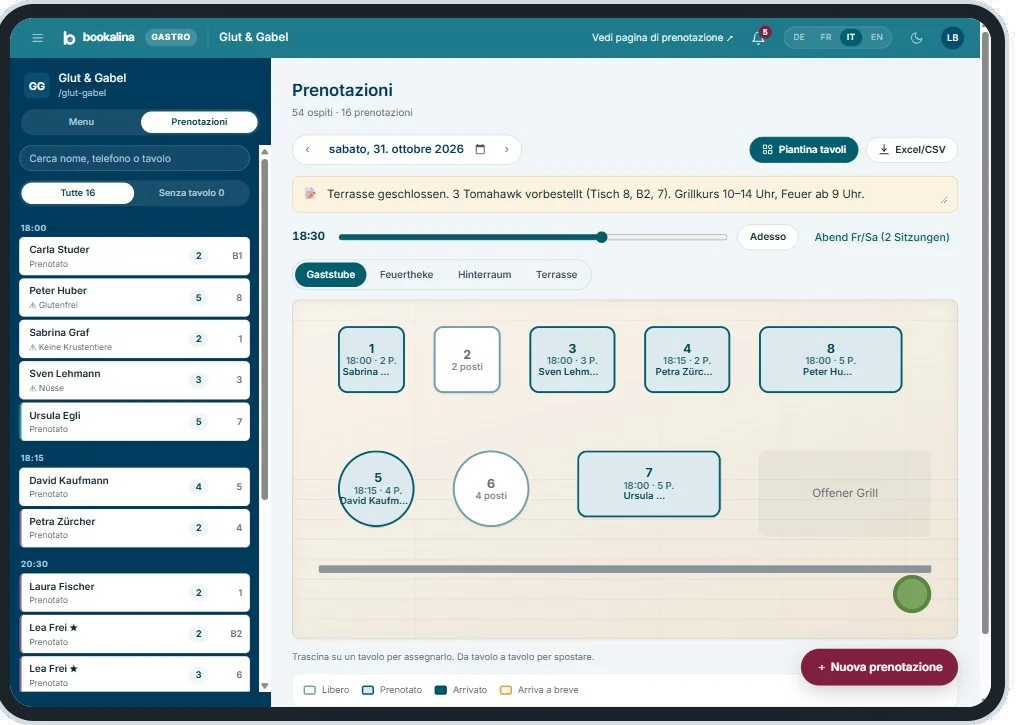Open the LB user avatar
This screenshot has height=725, width=1017.
coord(952,38)
